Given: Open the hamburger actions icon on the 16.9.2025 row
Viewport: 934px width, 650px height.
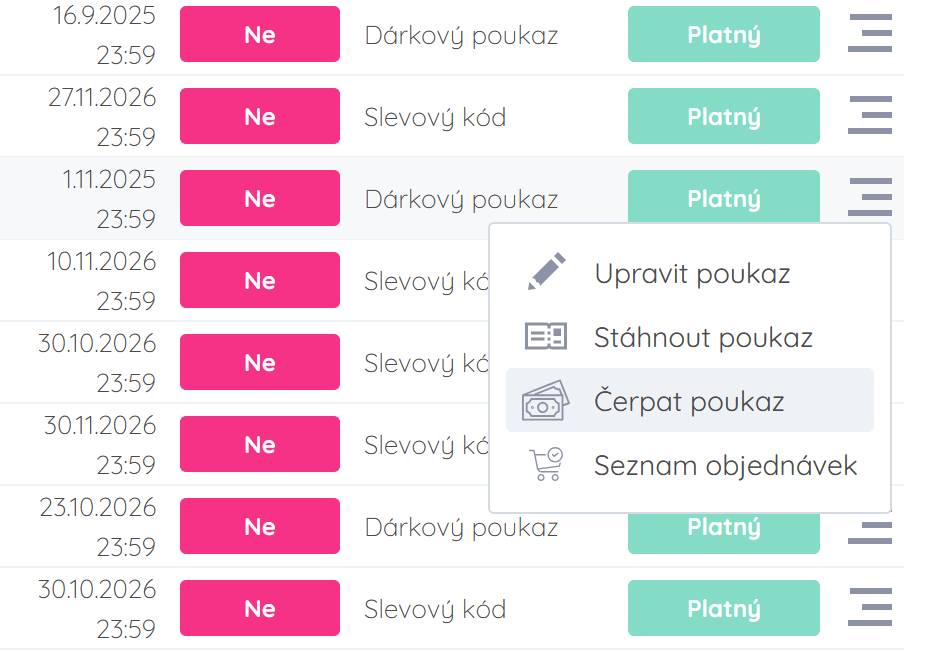Looking at the screenshot, I should (869, 33).
